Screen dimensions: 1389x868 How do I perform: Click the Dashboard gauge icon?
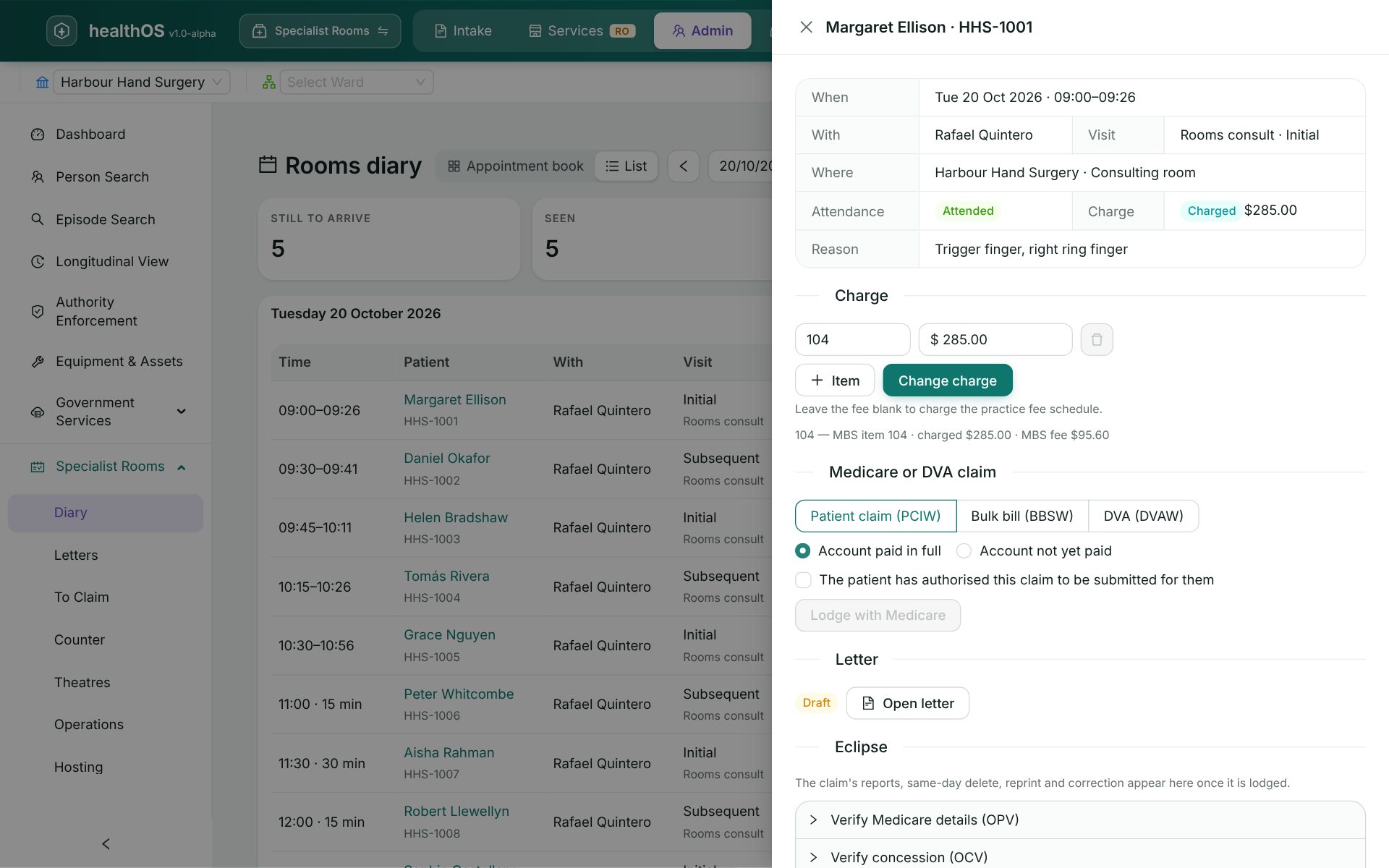point(38,135)
